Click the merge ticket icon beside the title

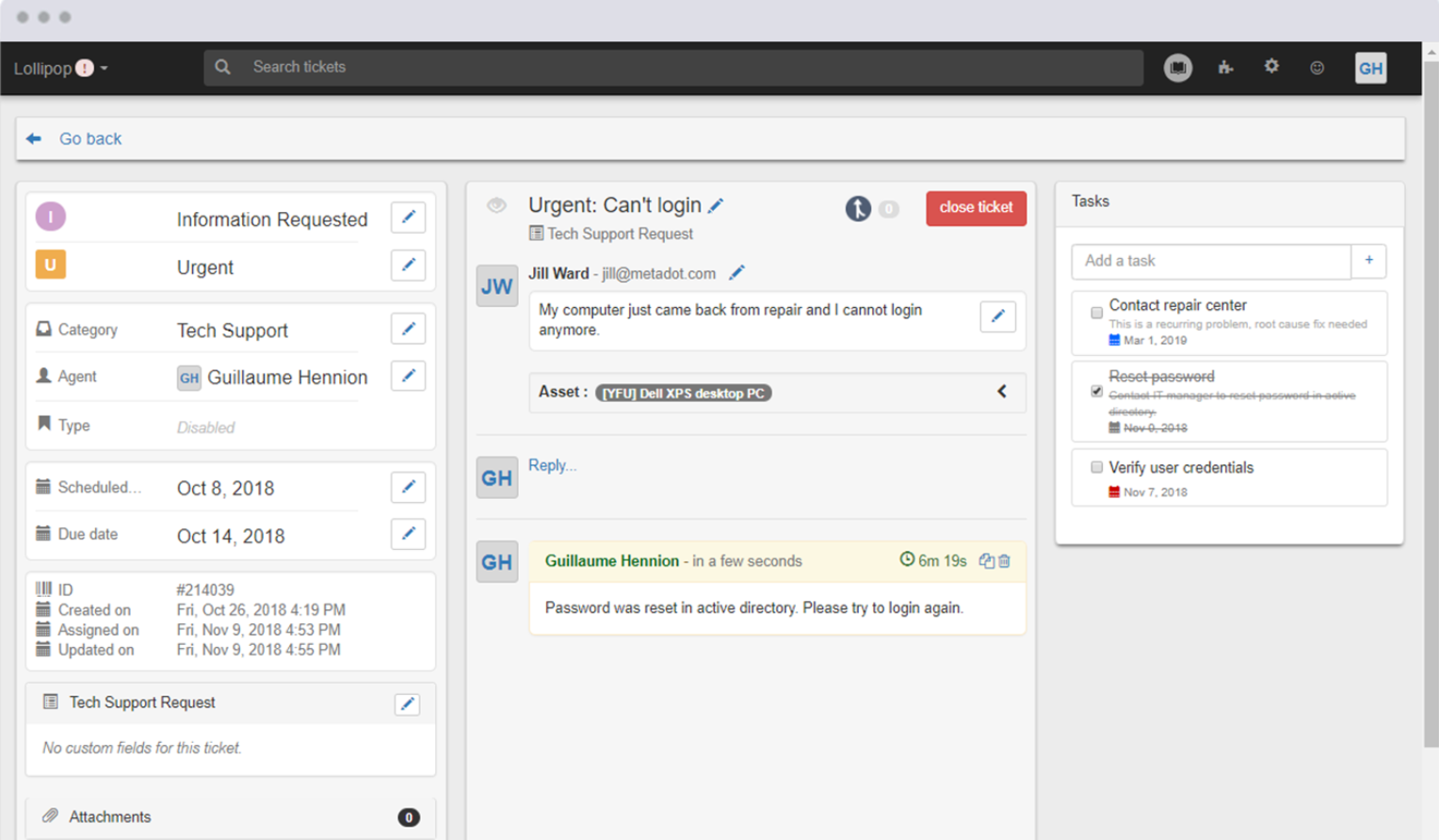(857, 208)
